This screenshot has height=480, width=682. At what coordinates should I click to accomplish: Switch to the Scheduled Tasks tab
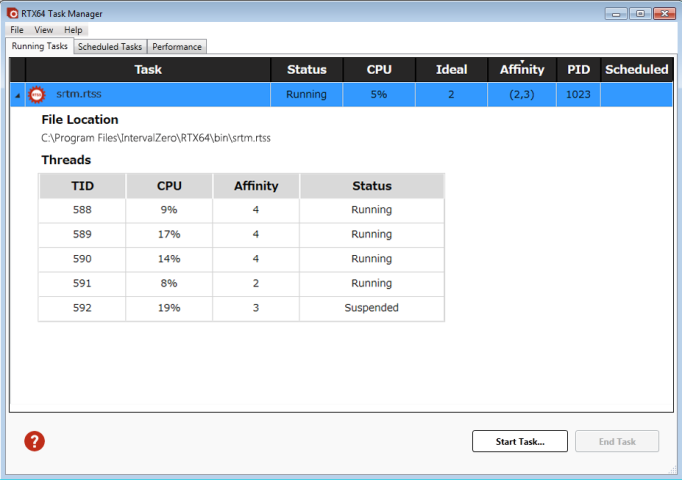[110, 47]
